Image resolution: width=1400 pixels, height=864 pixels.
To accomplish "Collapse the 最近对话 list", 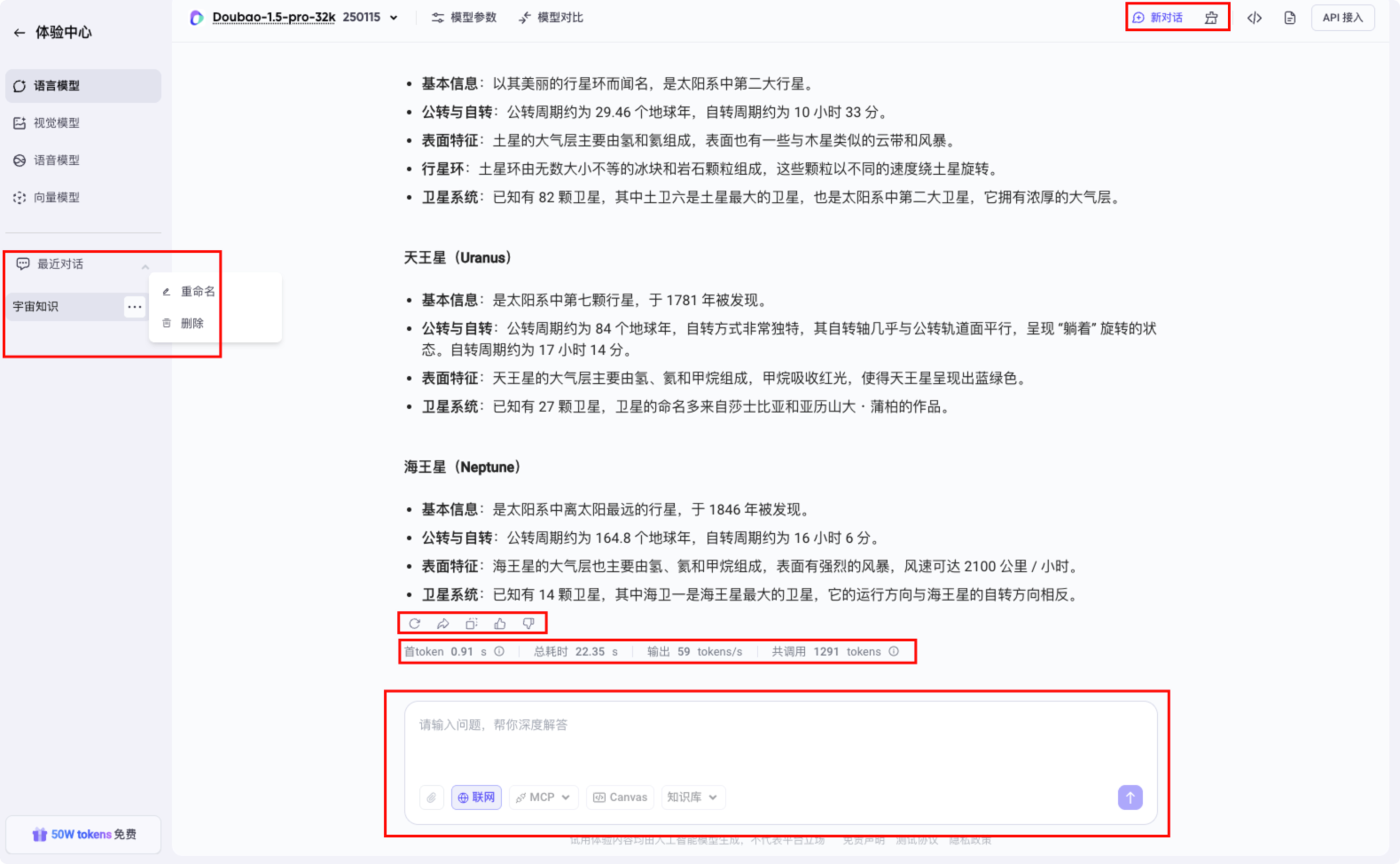I will 145,265.
